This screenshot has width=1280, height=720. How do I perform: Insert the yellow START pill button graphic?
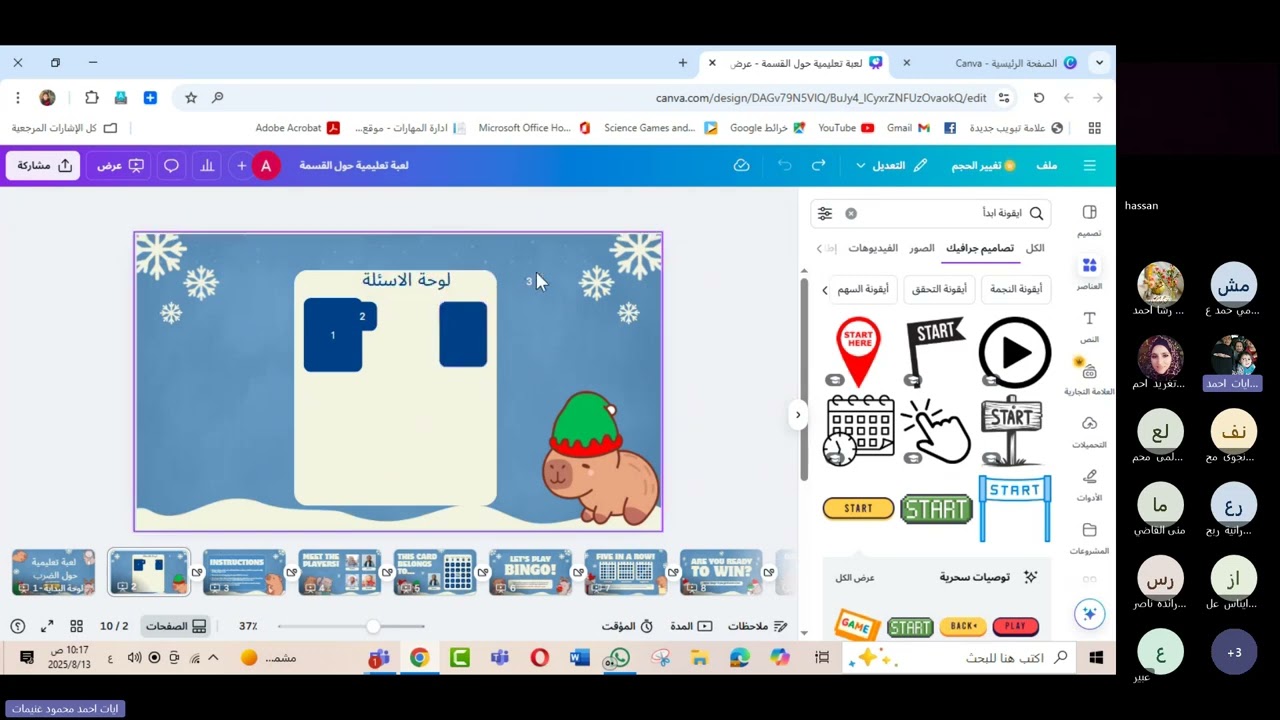(858, 508)
